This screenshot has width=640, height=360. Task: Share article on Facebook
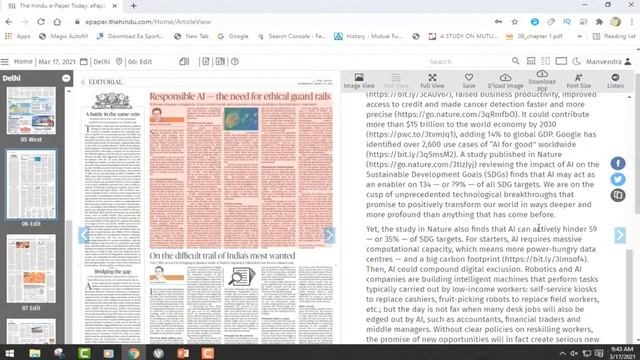618,163
